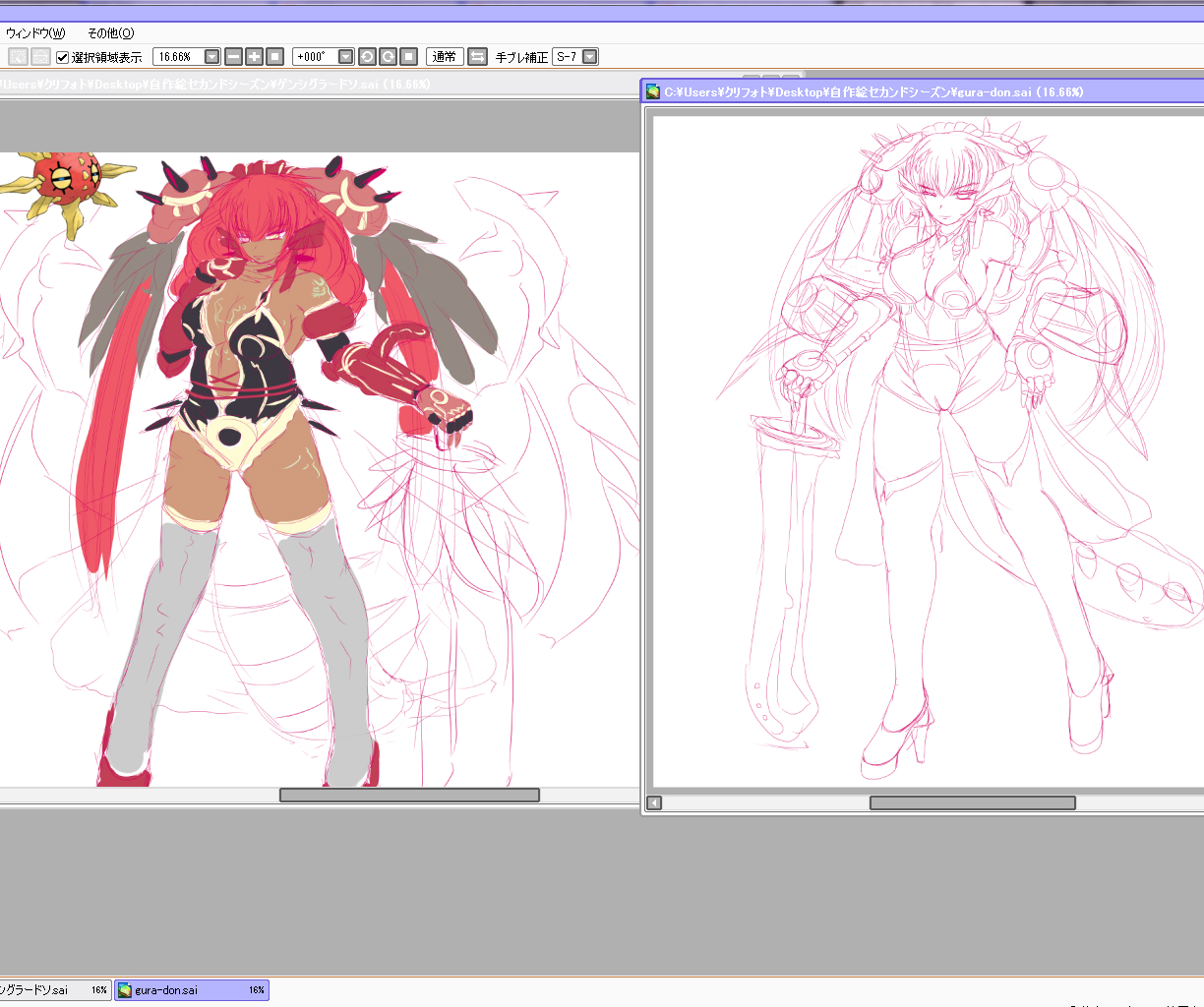Toggle the 選択領域表示 checkbox

(63, 57)
